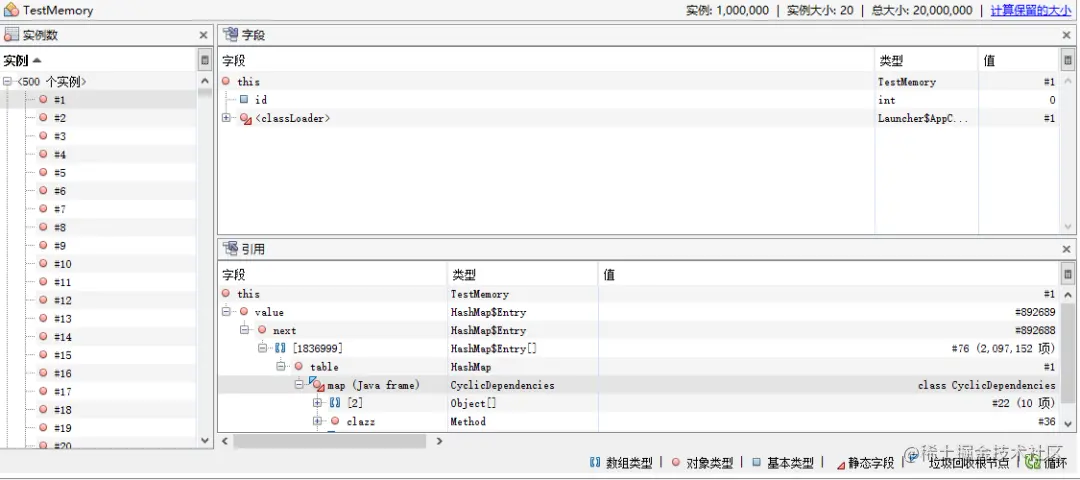This screenshot has width=1080, height=480.
Task: Select instance #8
Action: (59, 227)
